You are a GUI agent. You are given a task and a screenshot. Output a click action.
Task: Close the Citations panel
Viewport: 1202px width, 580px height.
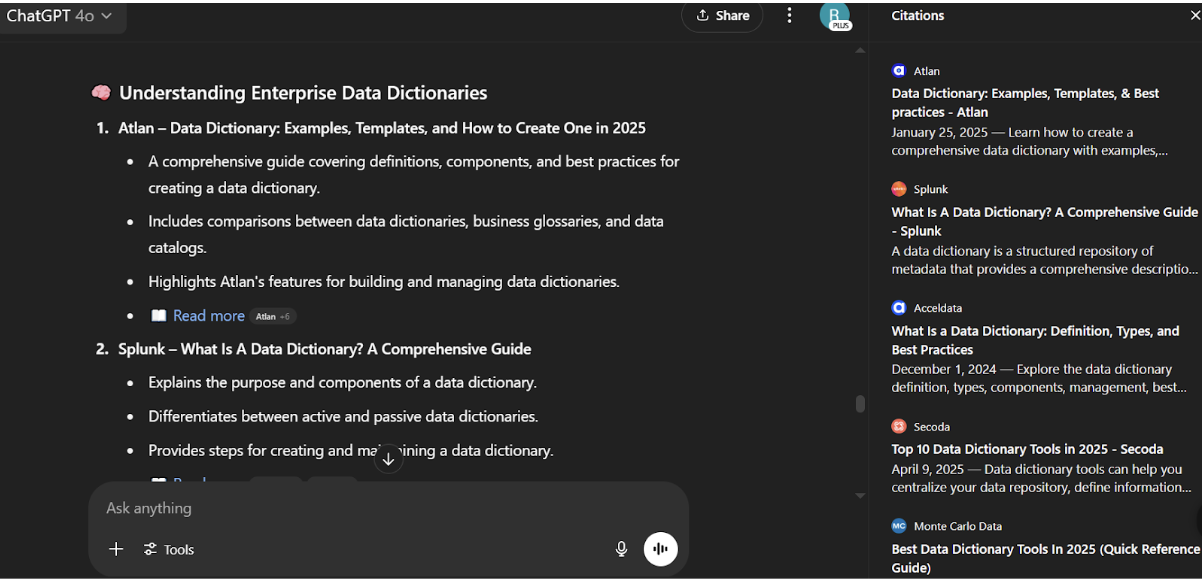[1195, 15]
